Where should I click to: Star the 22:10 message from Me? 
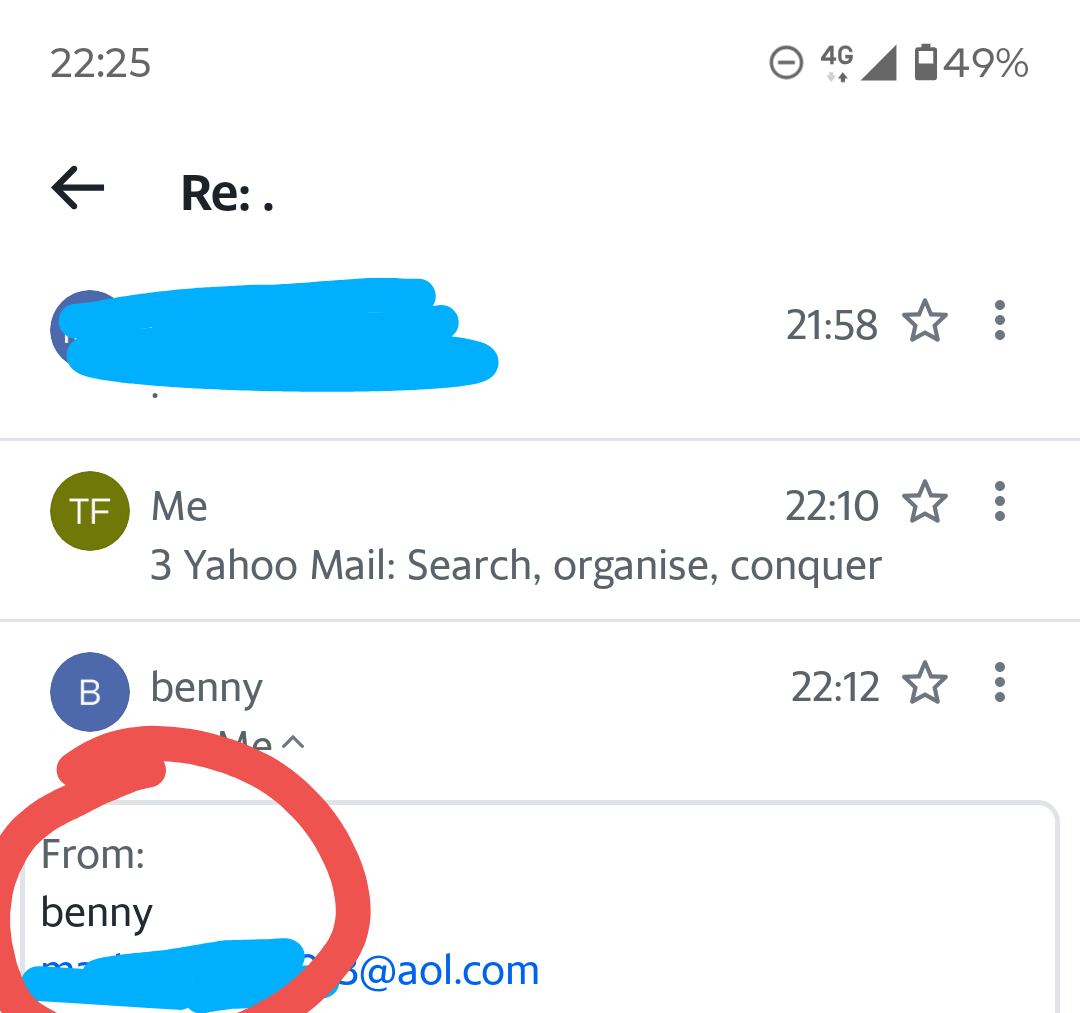(924, 503)
